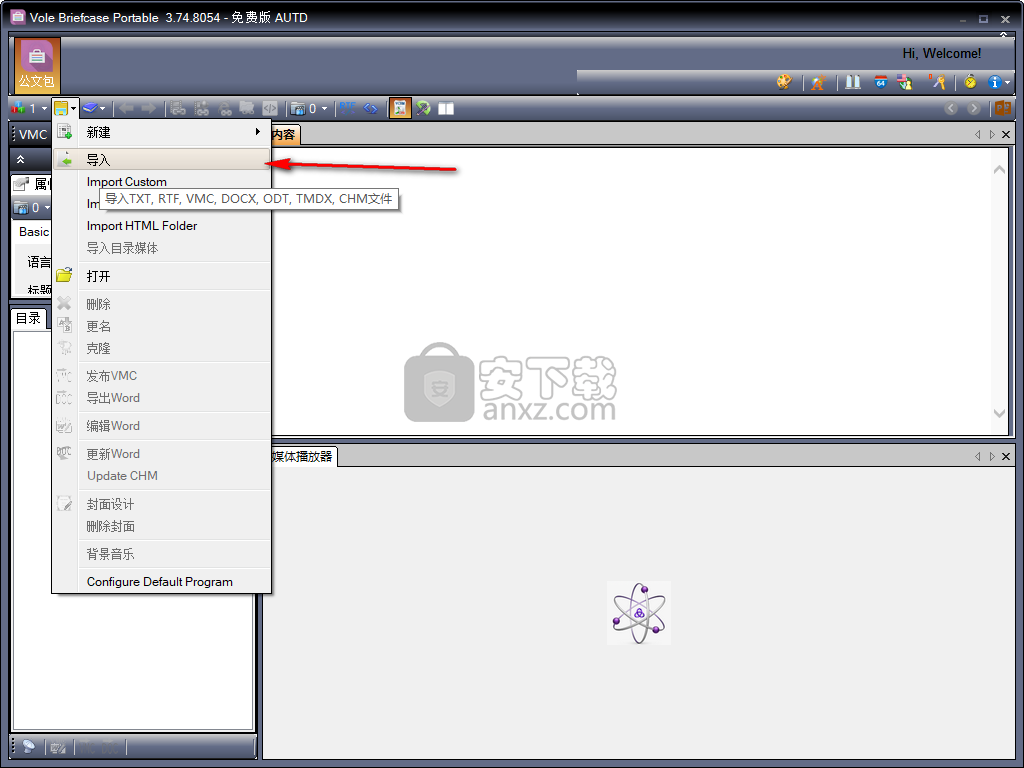The width and height of the screenshot is (1024, 768).
Task: Click the paint palette theme icon
Action: (x=784, y=82)
